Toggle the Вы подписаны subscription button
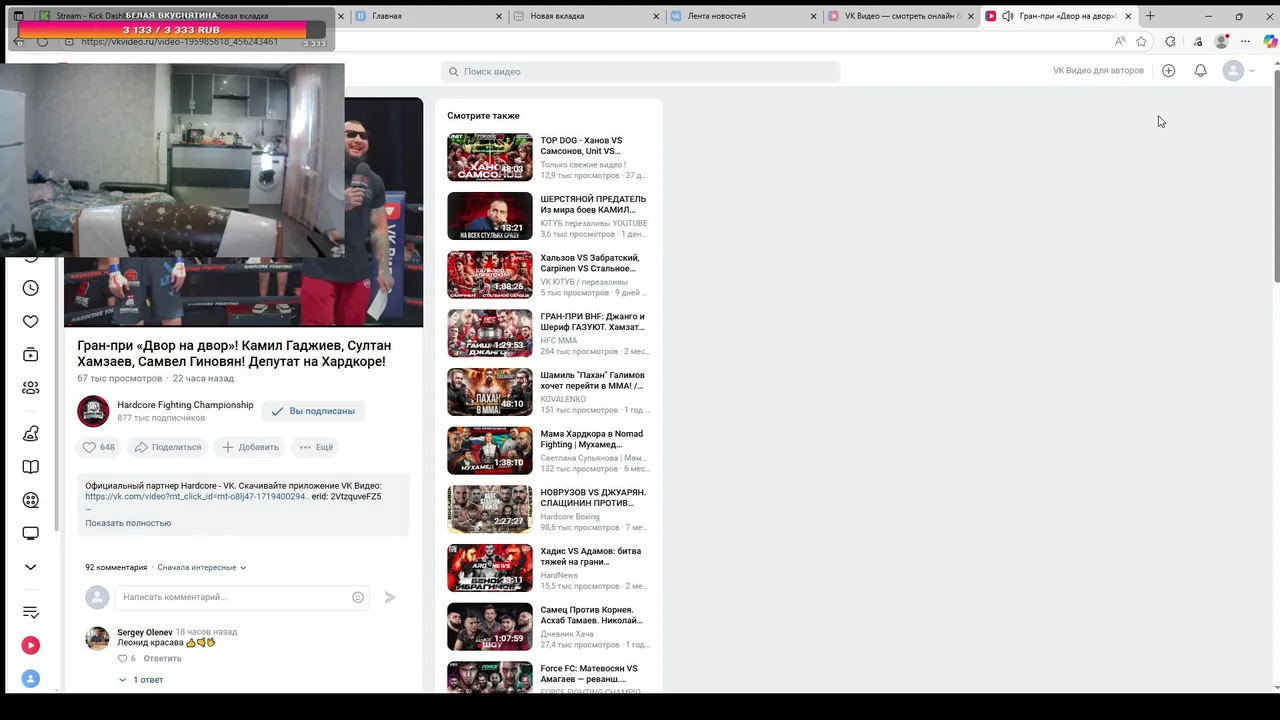The height and width of the screenshot is (720, 1280). point(313,411)
